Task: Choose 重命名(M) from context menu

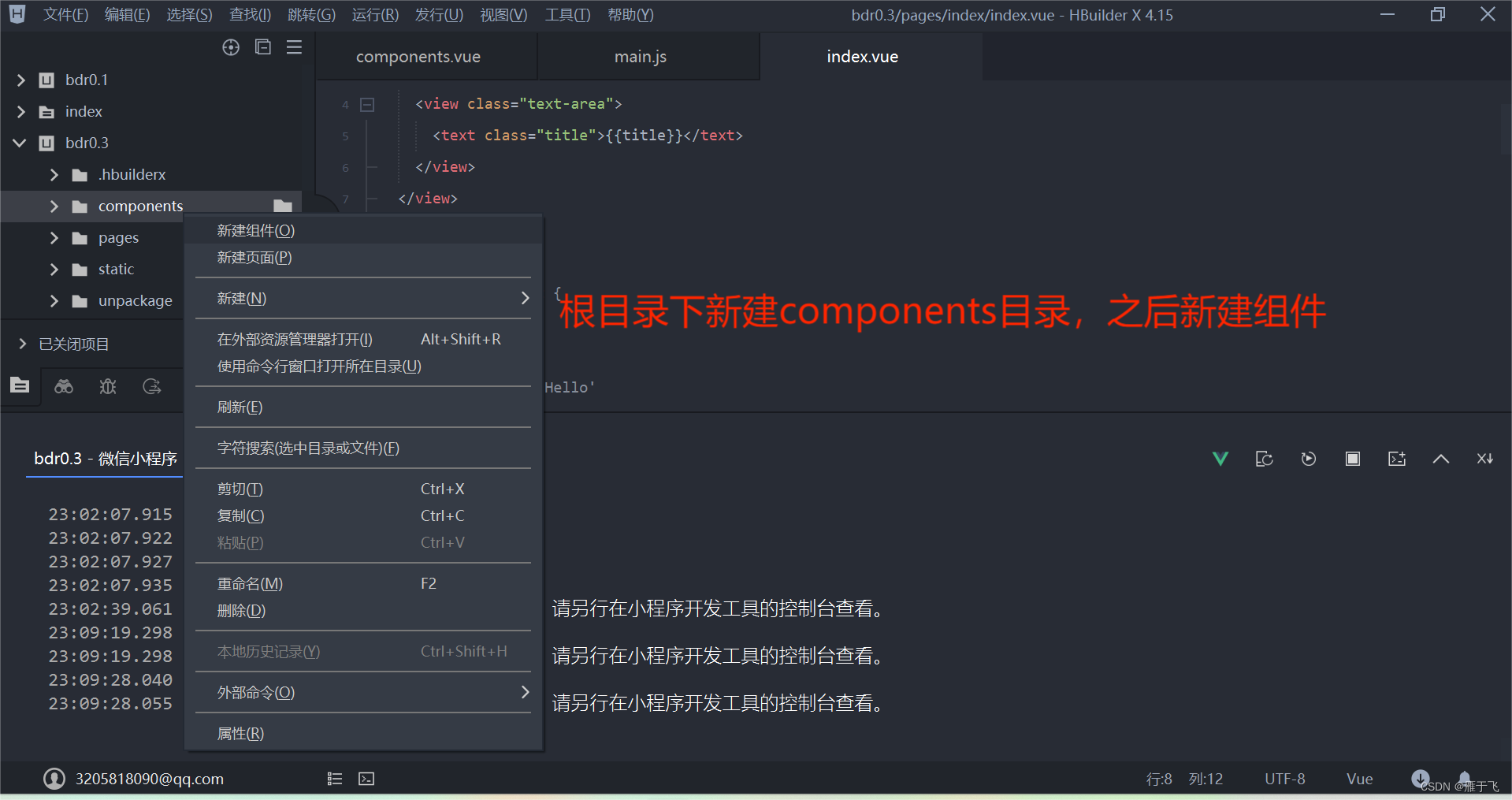Action: coord(363,584)
